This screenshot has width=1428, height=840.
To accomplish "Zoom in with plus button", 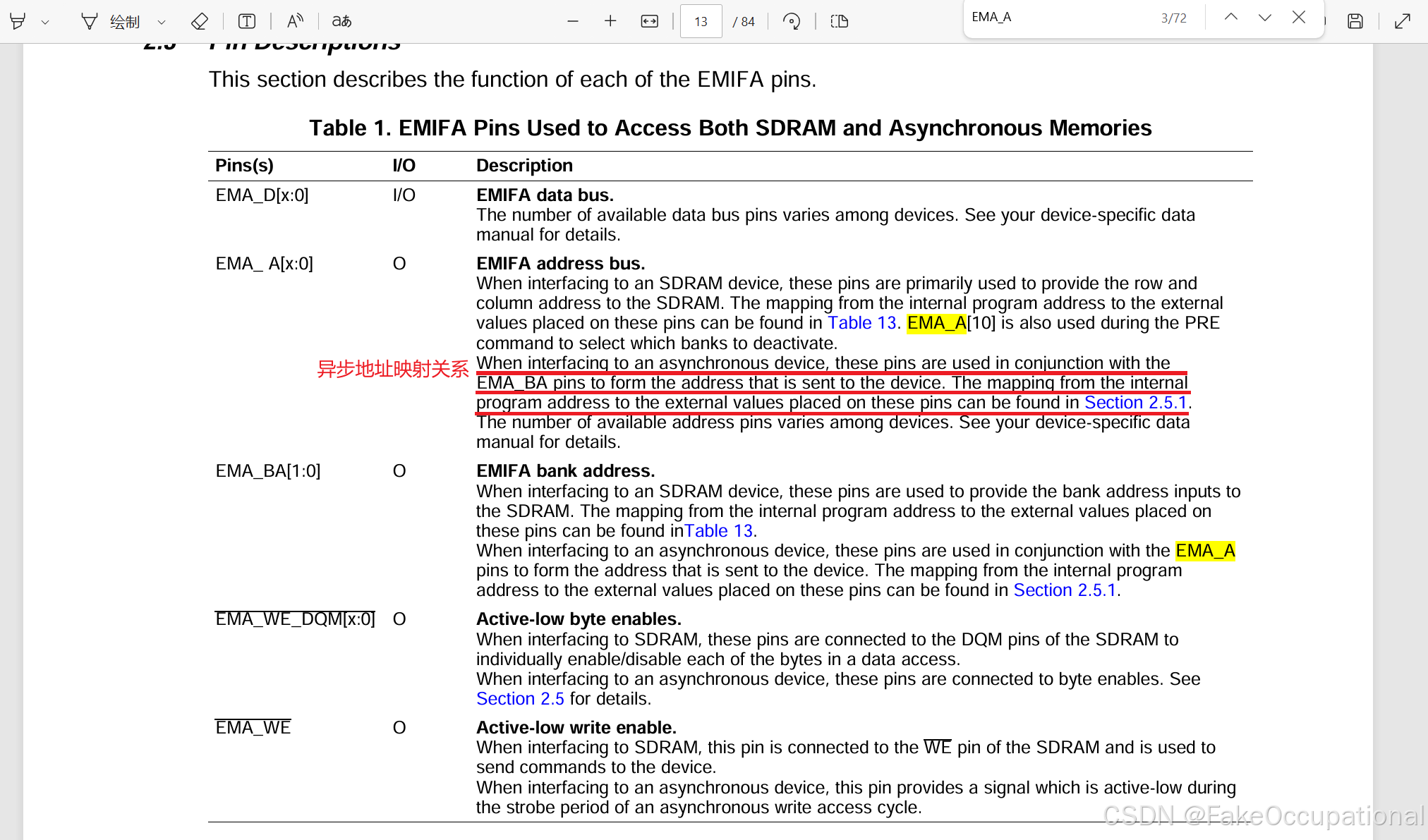I will pos(610,21).
